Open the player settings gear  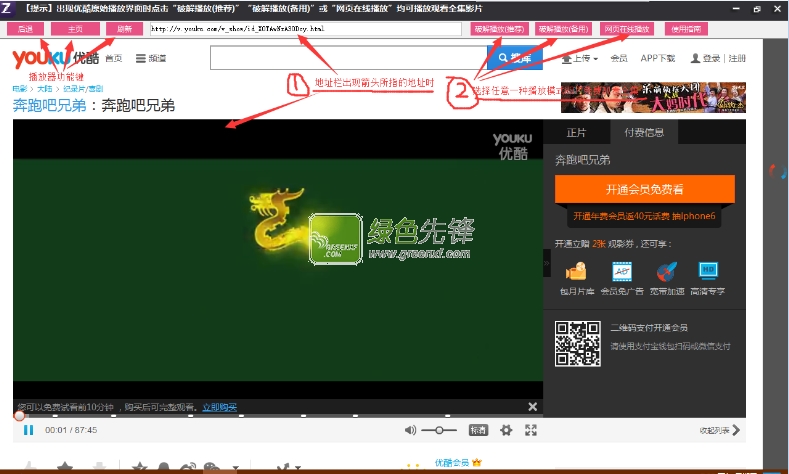point(506,430)
